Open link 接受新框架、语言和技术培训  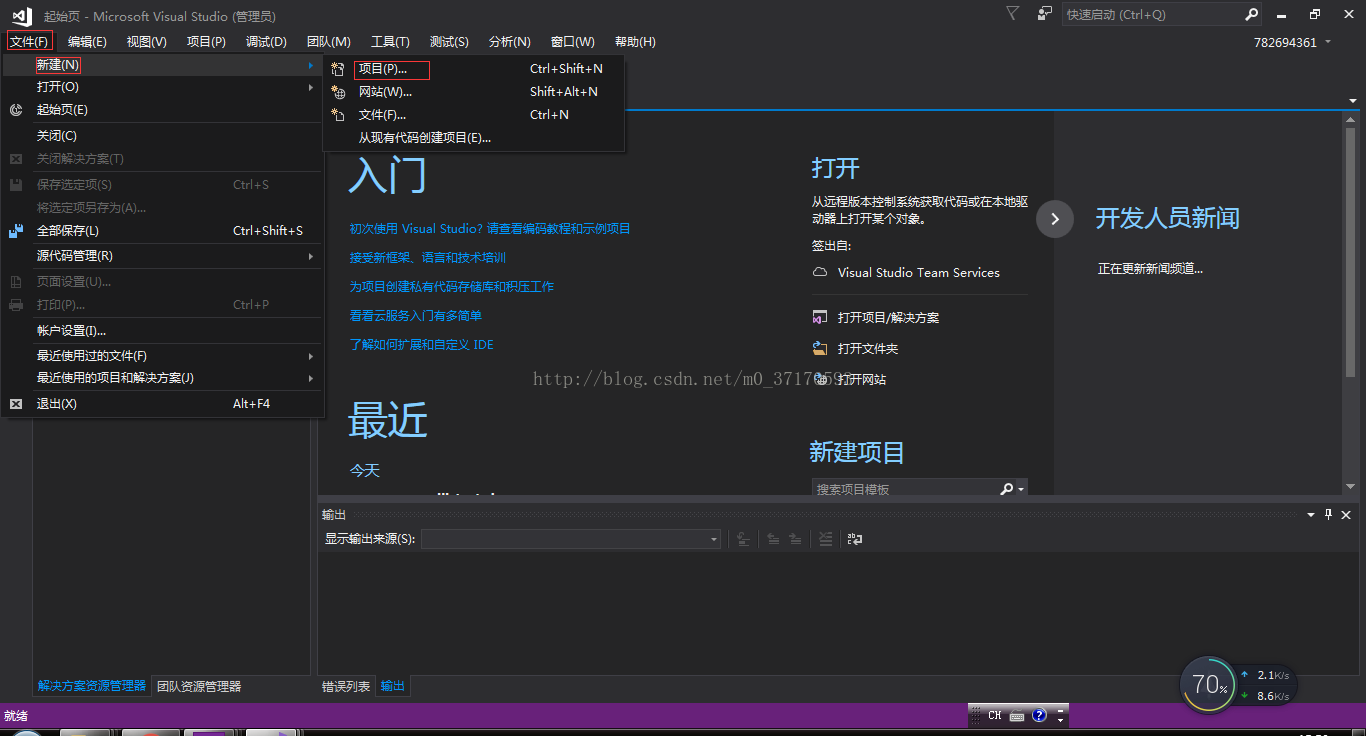[428, 258]
